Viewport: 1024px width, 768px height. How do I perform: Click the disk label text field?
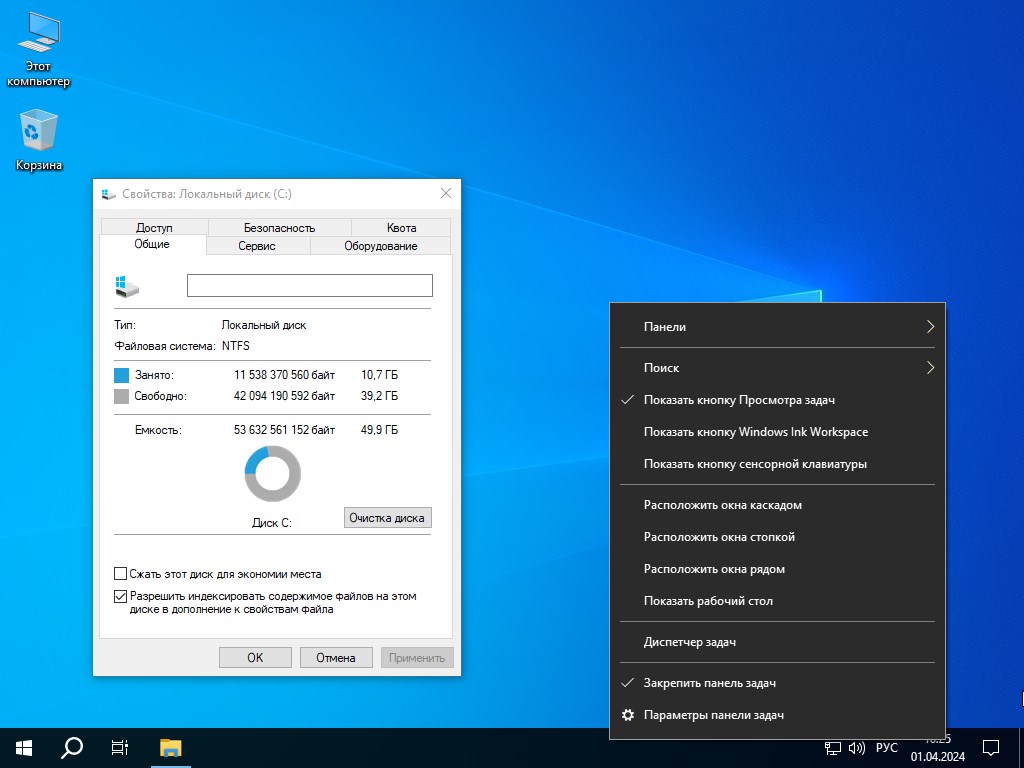click(x=309, y=286)
